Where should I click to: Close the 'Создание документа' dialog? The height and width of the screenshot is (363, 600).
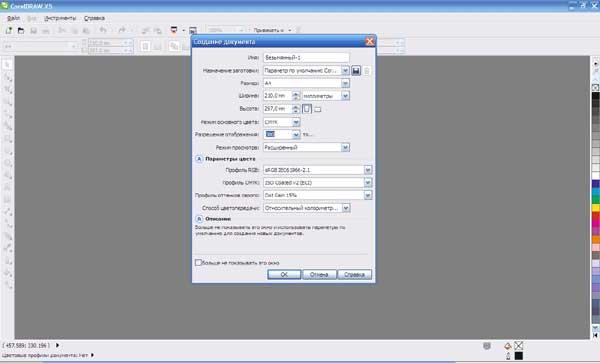[x=369, y=42]
